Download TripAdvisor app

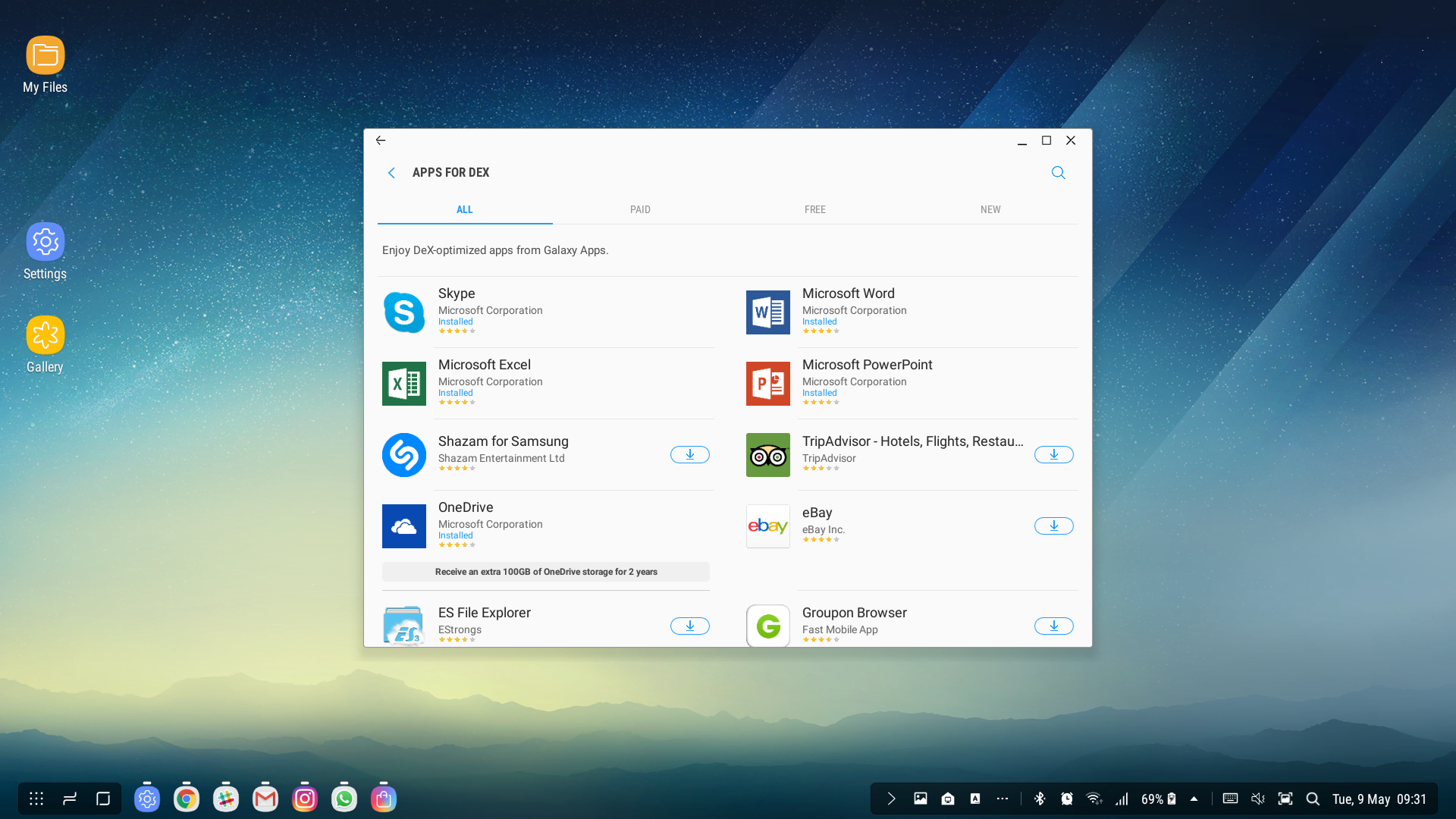pyautogui.click(x=1054, y=455)
